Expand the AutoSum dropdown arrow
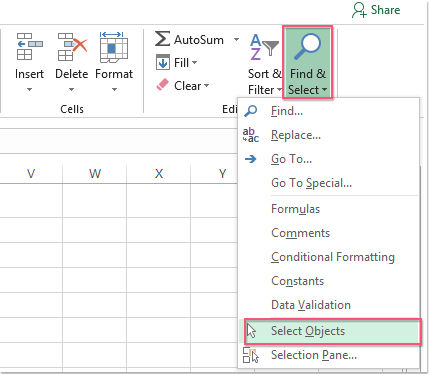The width and height of the screenshot is (429, 374). click(x=236, y=39)
